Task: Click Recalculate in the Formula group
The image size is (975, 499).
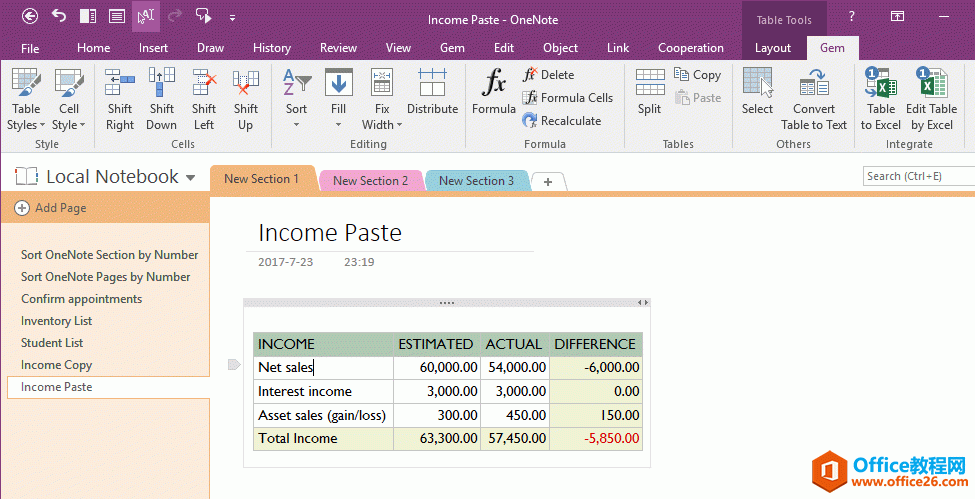Action: point(562,121)
